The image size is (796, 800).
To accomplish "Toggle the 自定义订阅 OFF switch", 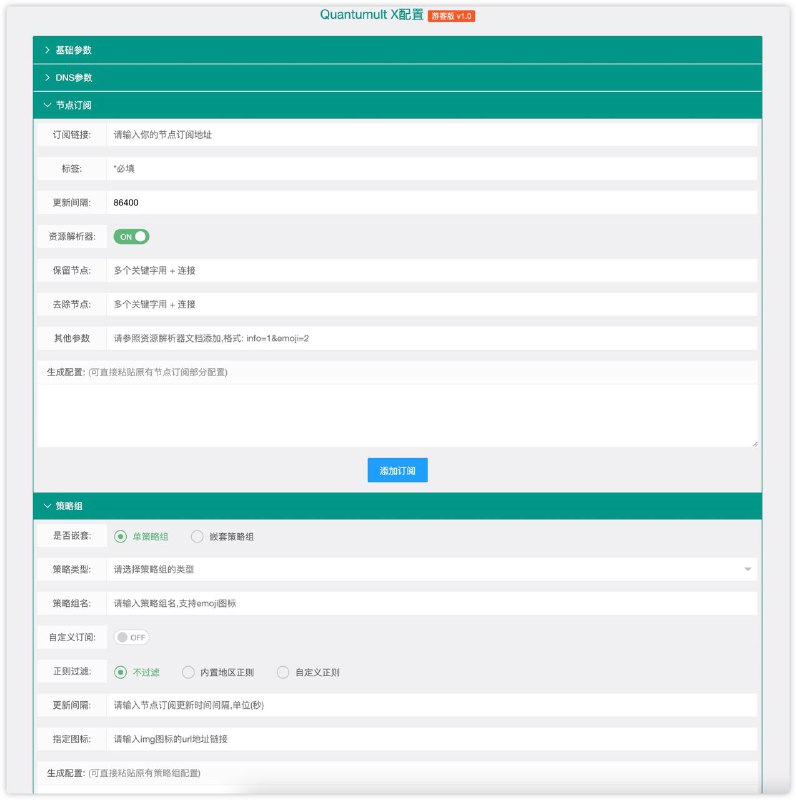I will coord(131,637).
